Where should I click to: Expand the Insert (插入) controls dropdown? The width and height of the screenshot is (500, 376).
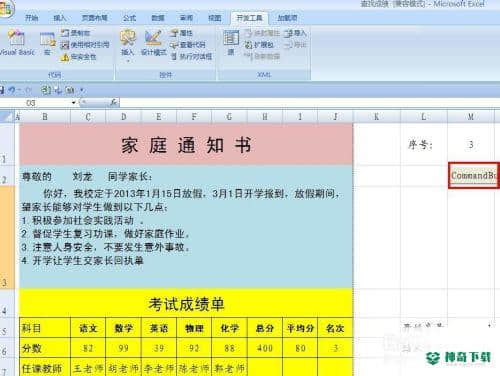[127, 61]
